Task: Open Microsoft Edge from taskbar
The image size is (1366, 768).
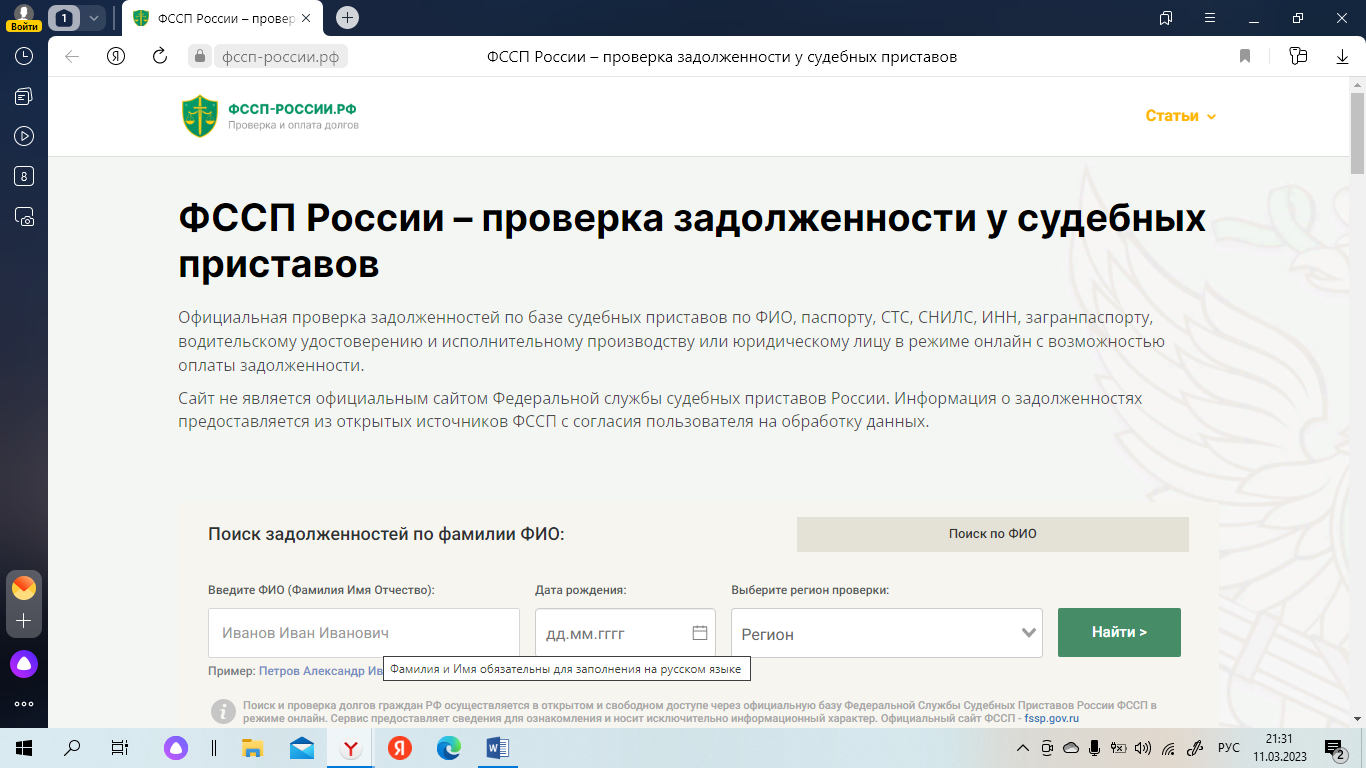Action: pos(449,747)
